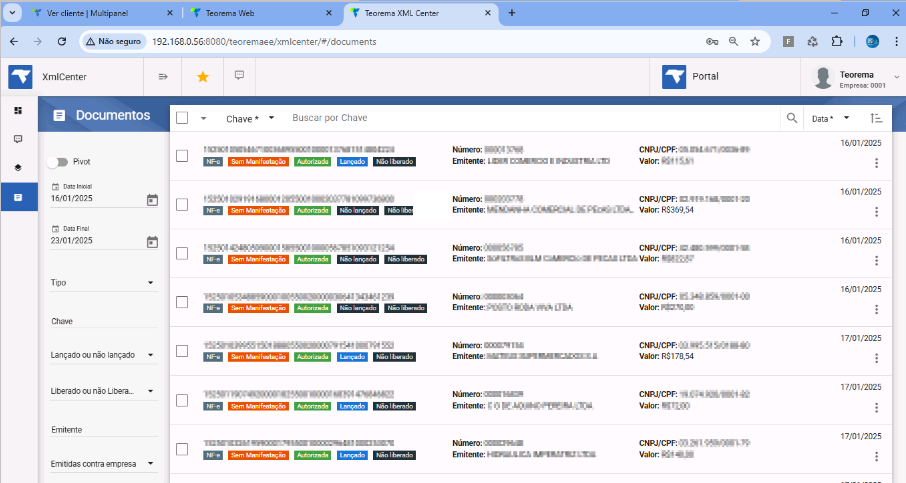Open Lançado ou não lançado dropdown
The width and height of the screenshot is (906, 483).
[x=103, y=355]
